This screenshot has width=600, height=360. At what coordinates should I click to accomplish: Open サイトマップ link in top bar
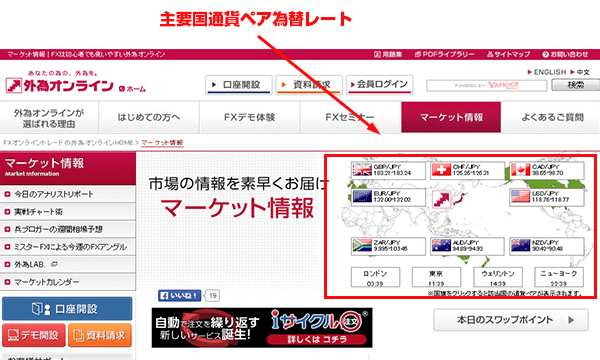[x=509, y=54]
